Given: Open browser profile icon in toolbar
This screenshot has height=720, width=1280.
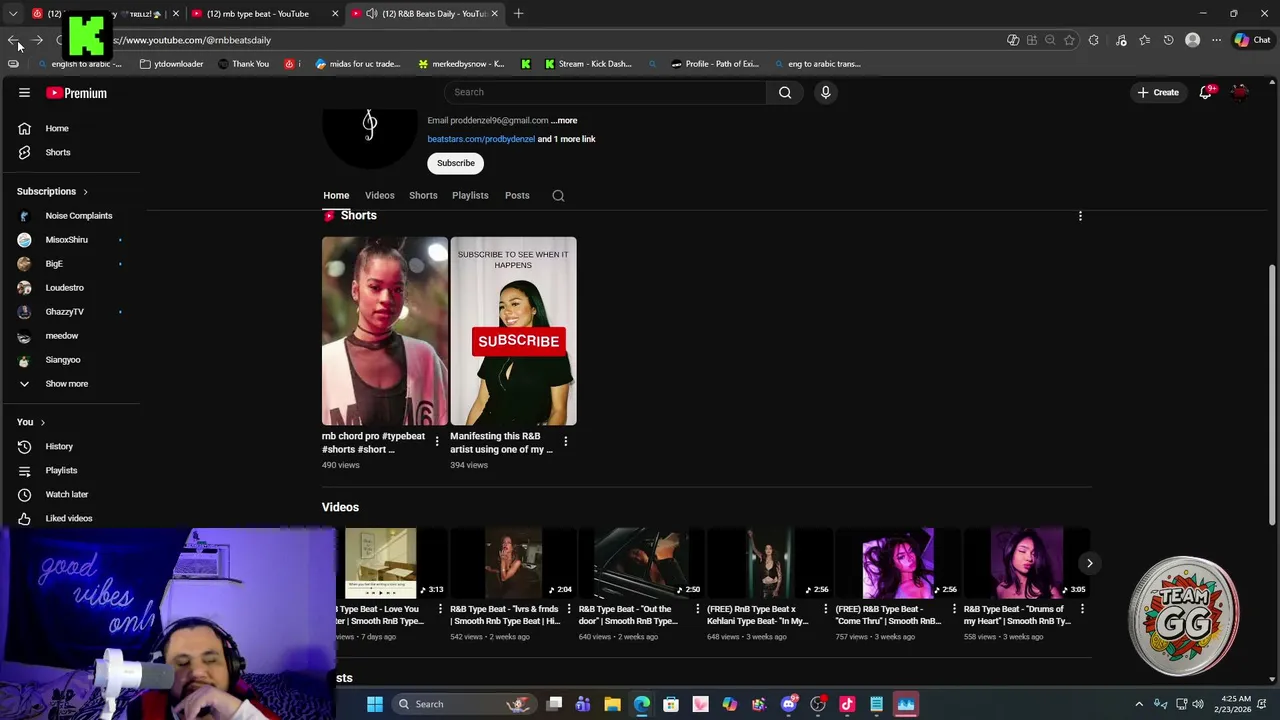Looking at the screenshot, I should 1192,40.
